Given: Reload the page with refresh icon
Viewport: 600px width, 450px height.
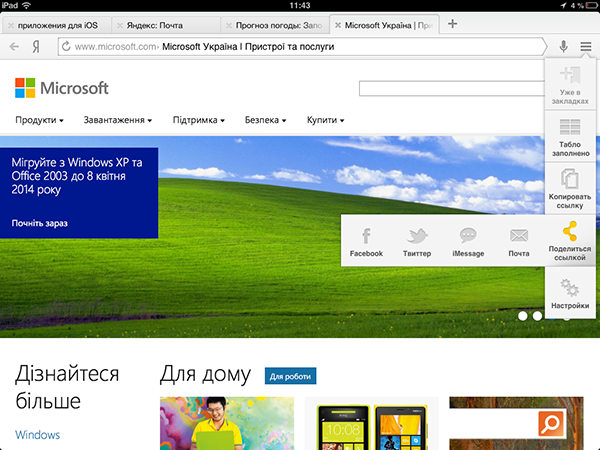Looking at the screenshot, I should pyautogui.click(x=66, y=46).
